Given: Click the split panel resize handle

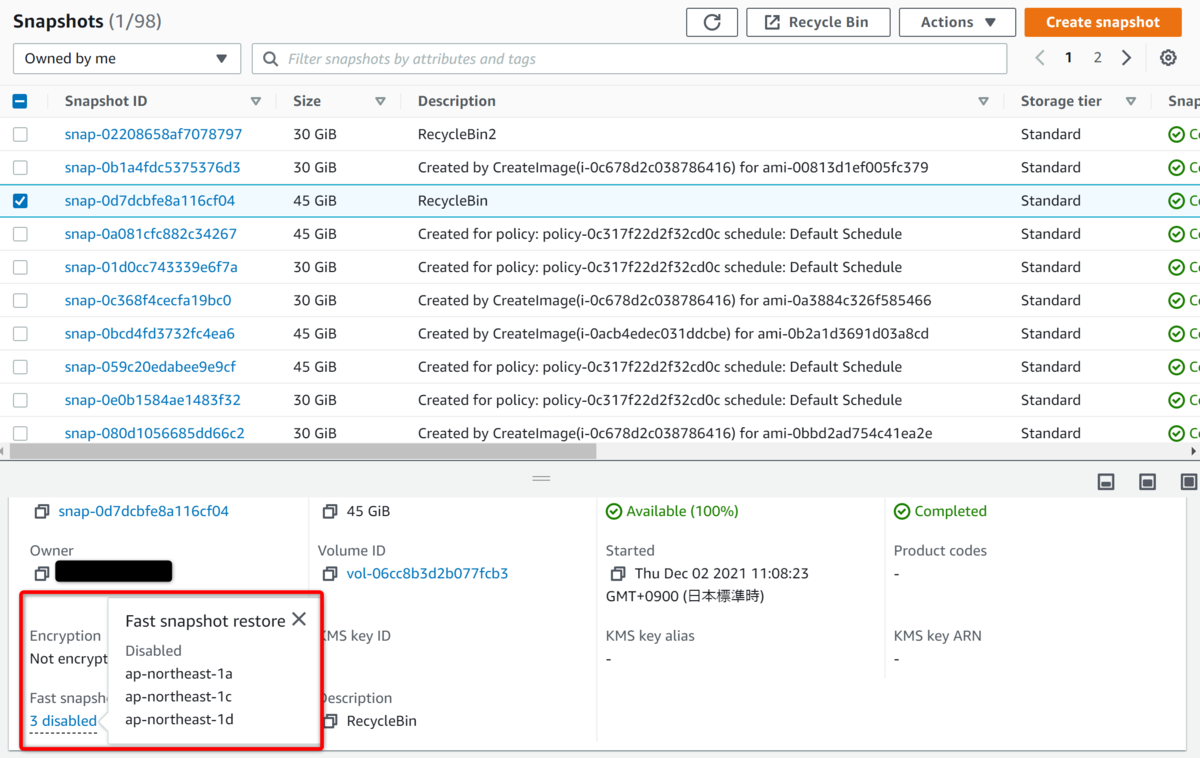Looking at the screenshot, I should (x=541, y=479).
